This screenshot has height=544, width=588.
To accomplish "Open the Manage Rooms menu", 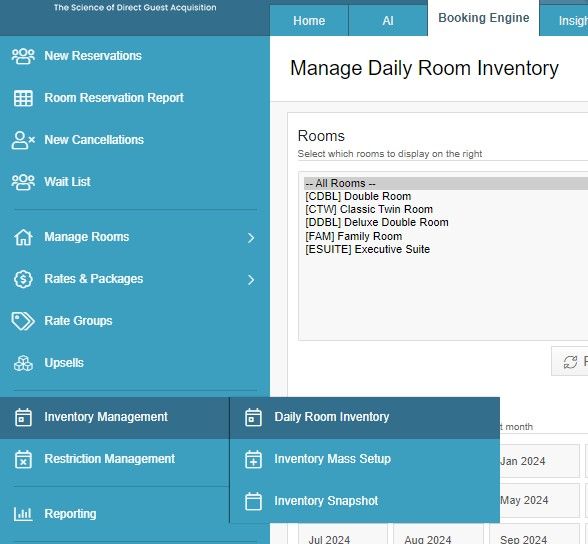I will (x=87, y=237).
